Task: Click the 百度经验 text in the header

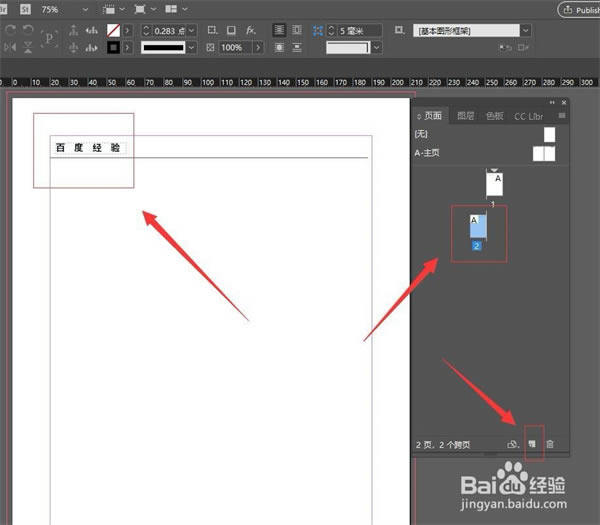Action: coord(88,148)
